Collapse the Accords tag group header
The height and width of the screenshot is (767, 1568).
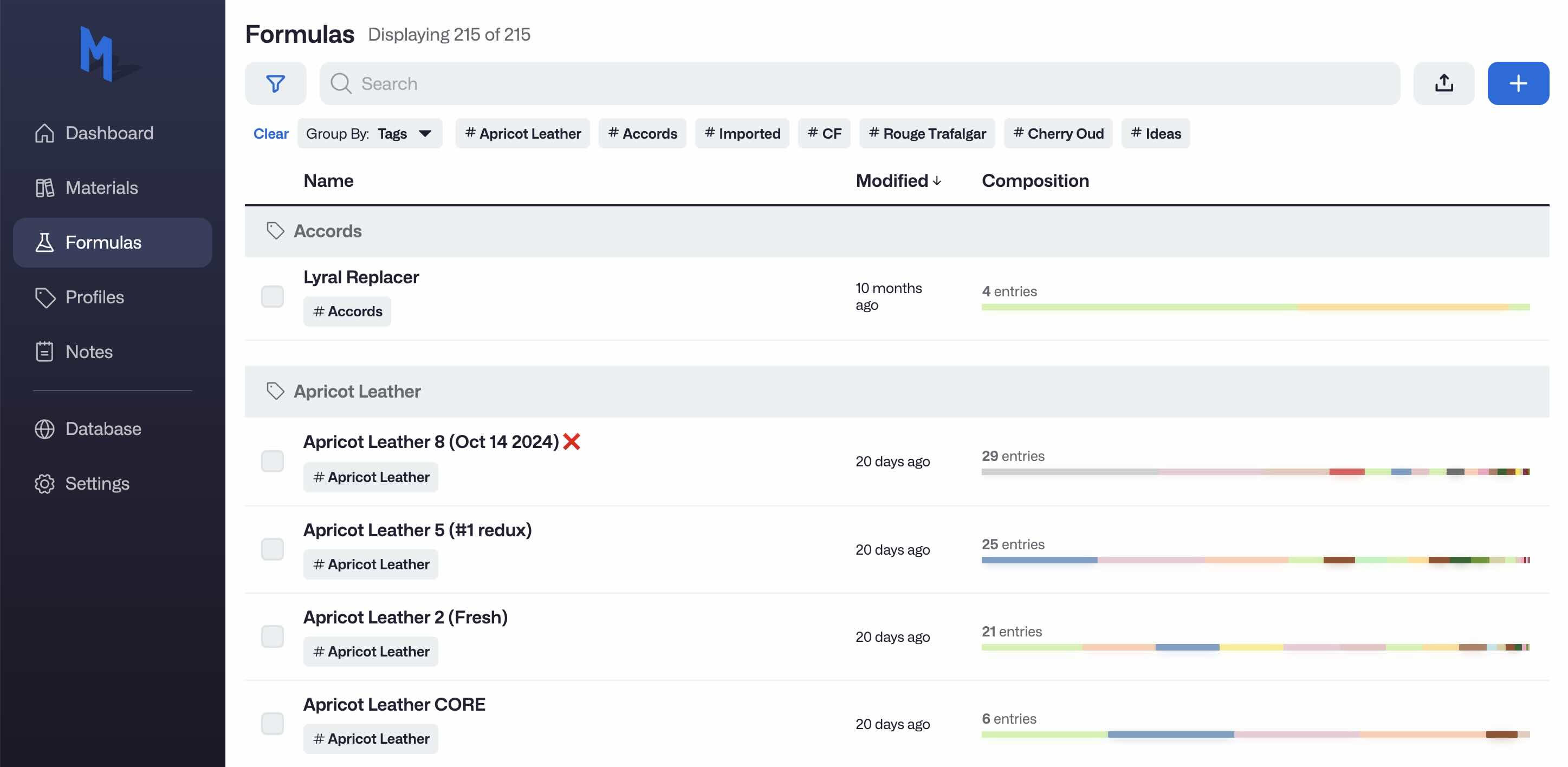point(327,231)
